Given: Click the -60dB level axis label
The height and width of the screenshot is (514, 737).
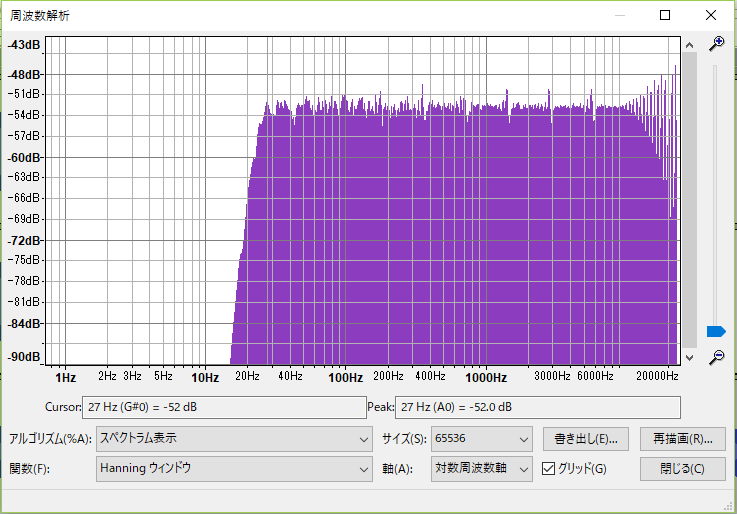Looking at the screenshot, I should tap(24, 157).
